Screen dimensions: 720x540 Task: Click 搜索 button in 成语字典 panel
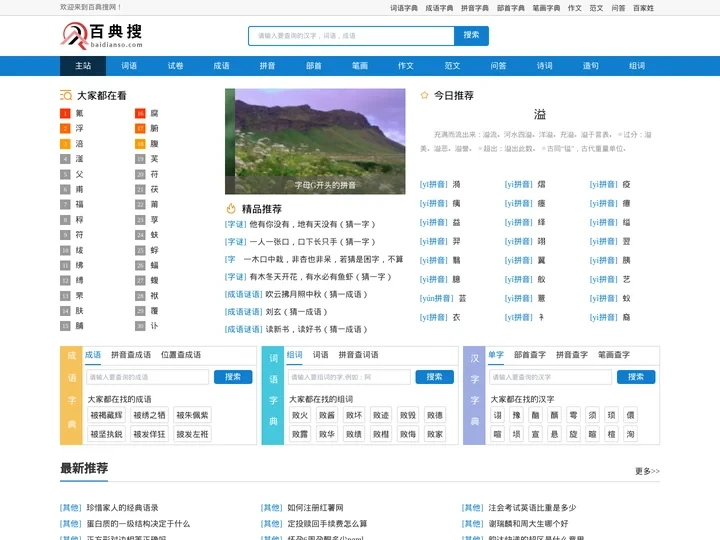point(233,377)
